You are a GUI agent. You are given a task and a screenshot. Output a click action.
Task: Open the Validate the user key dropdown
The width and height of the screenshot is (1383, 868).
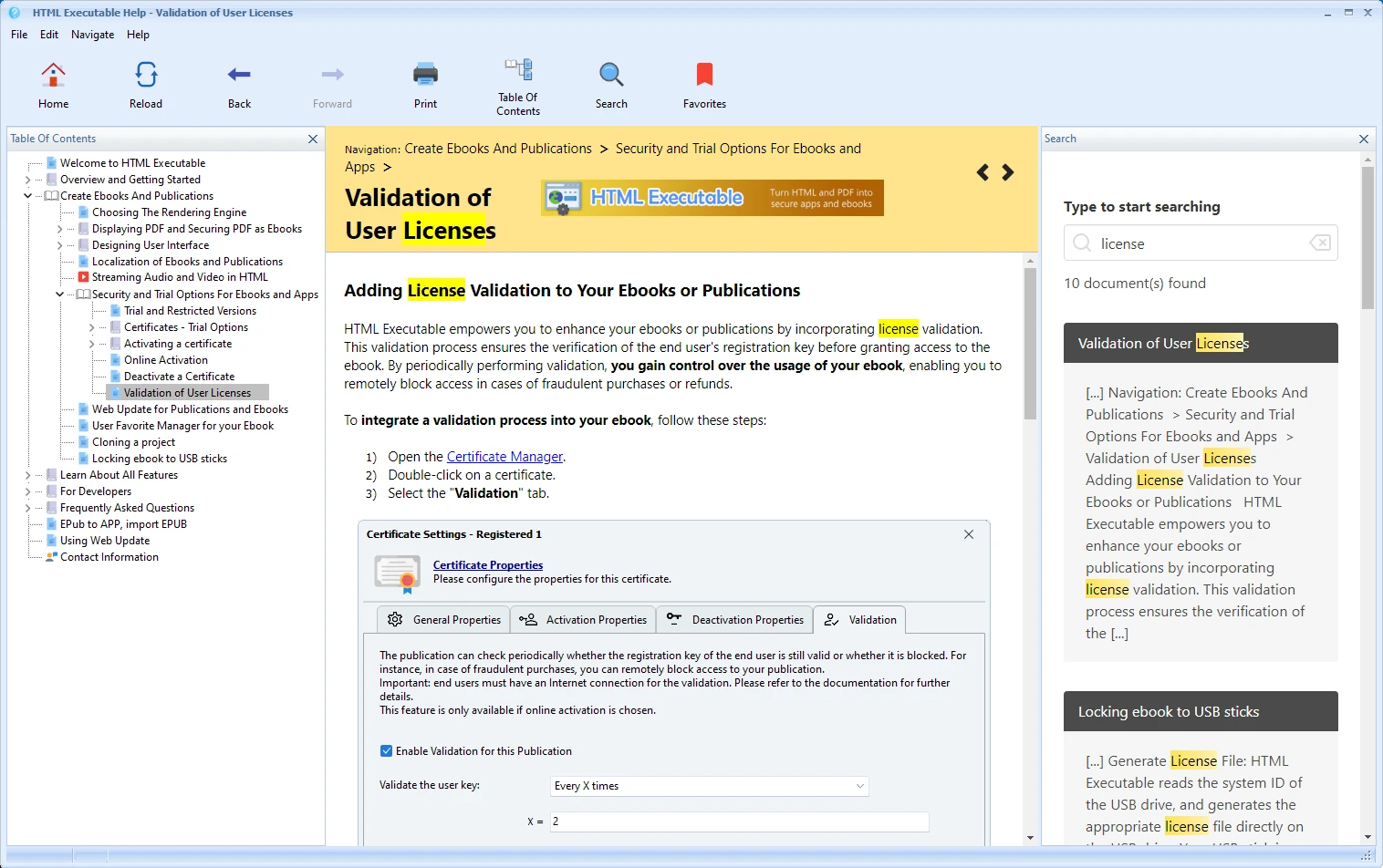pyautogui.click(x=710, y=786)
